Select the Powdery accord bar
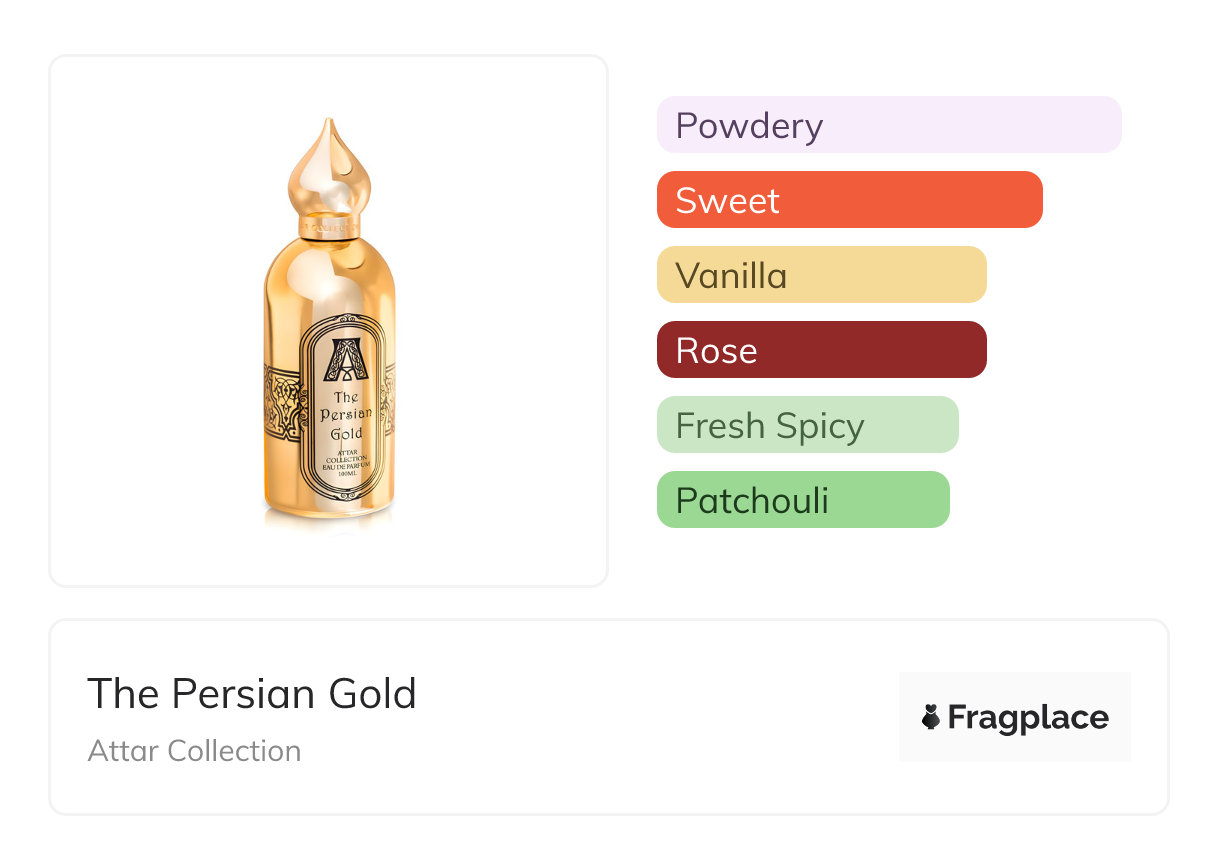1218x864 pixels. [889, 125]
